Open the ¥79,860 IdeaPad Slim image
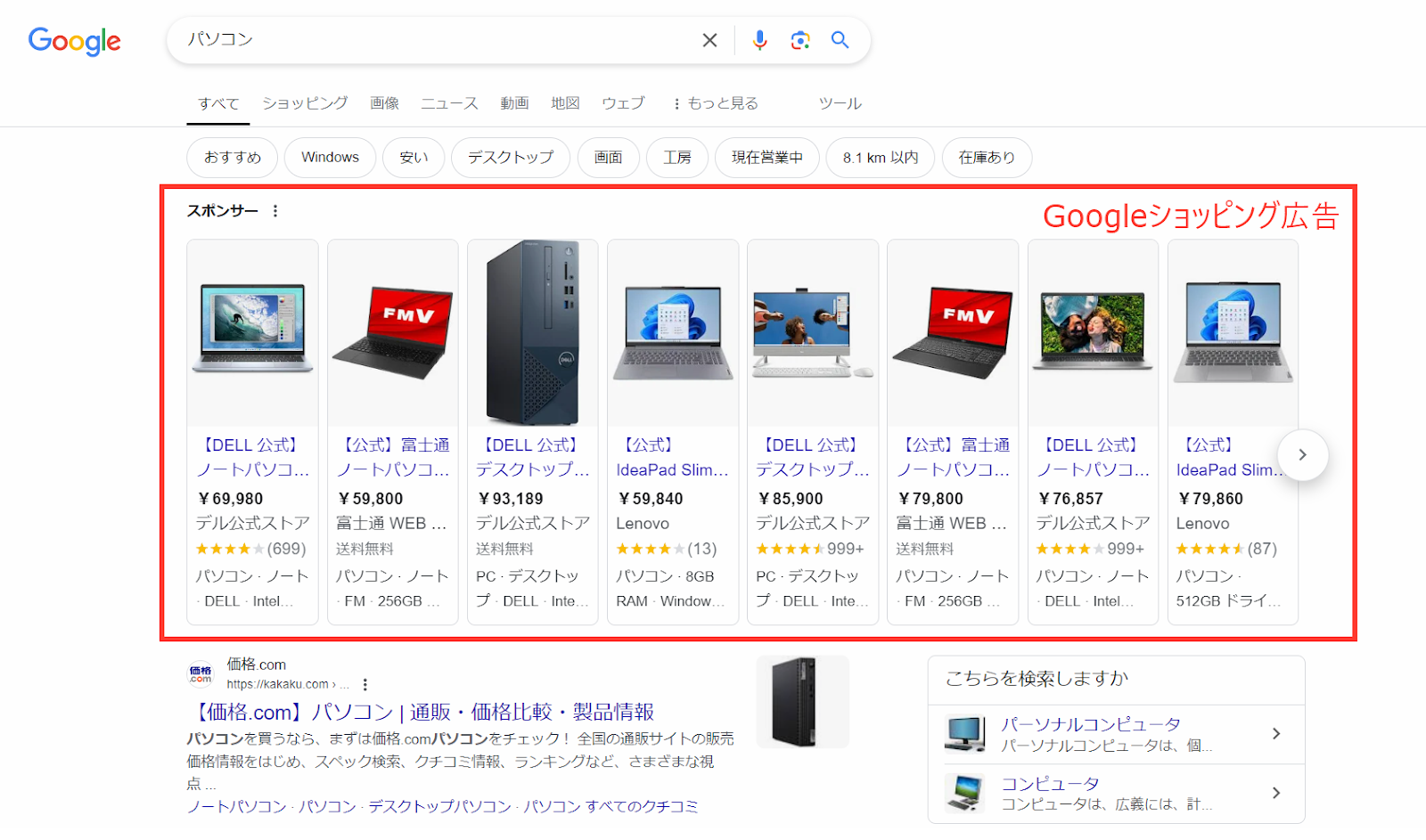 (x=1233, y=332)
